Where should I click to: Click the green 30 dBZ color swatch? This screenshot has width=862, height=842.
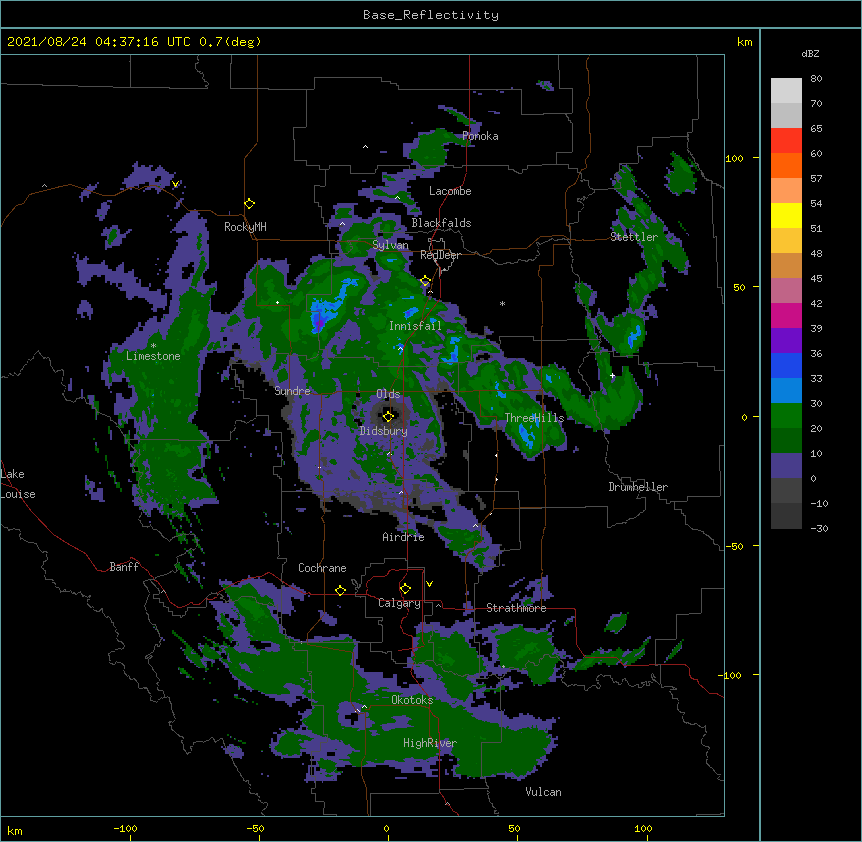point(786,416)
